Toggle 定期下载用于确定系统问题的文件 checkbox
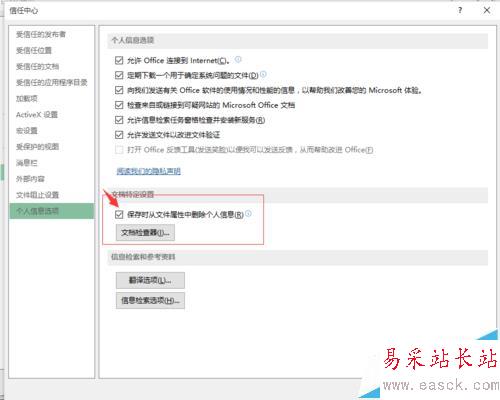Screen dimensions: 500x400 (x=119, y=75)
